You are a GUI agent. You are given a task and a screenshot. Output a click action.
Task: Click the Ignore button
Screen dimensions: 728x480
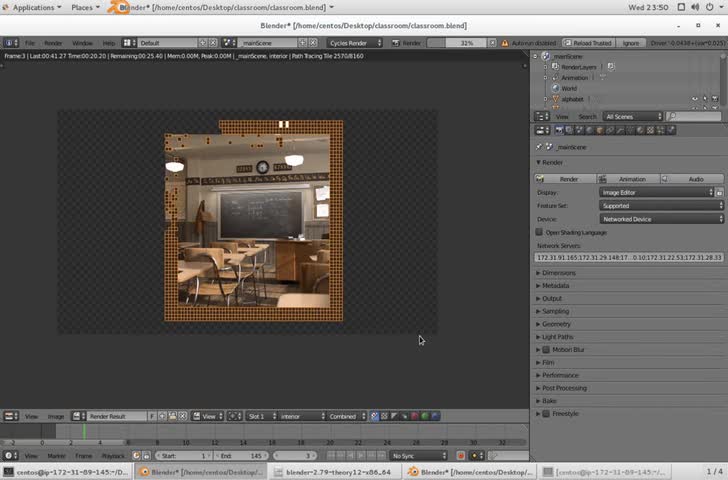tap(630, 43)
